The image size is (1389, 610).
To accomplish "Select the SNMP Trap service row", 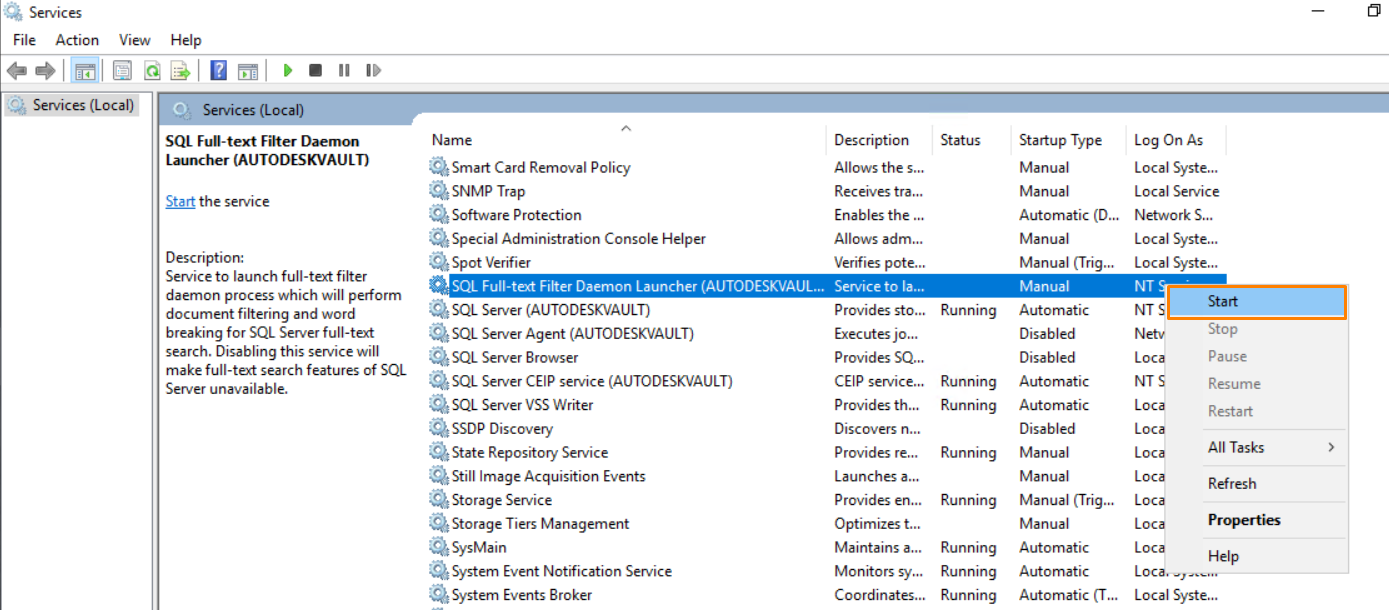I will coord(827,191).
